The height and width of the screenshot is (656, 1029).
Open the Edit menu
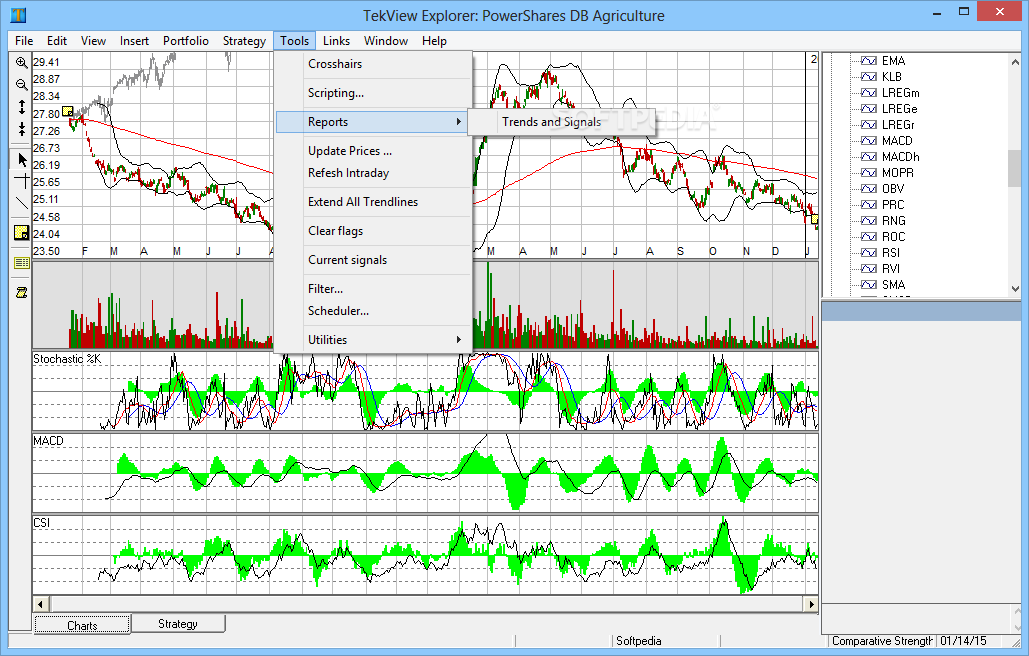point(56,41)
